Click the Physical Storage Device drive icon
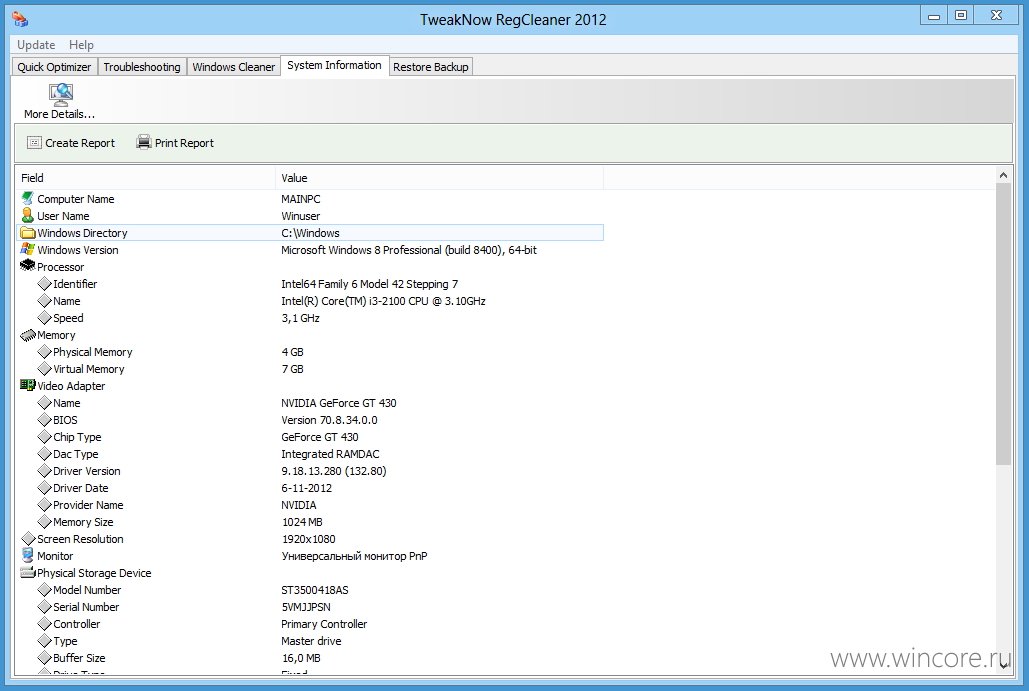The height and width of the screenshot is (691, 1029). (x=28, y=572)
